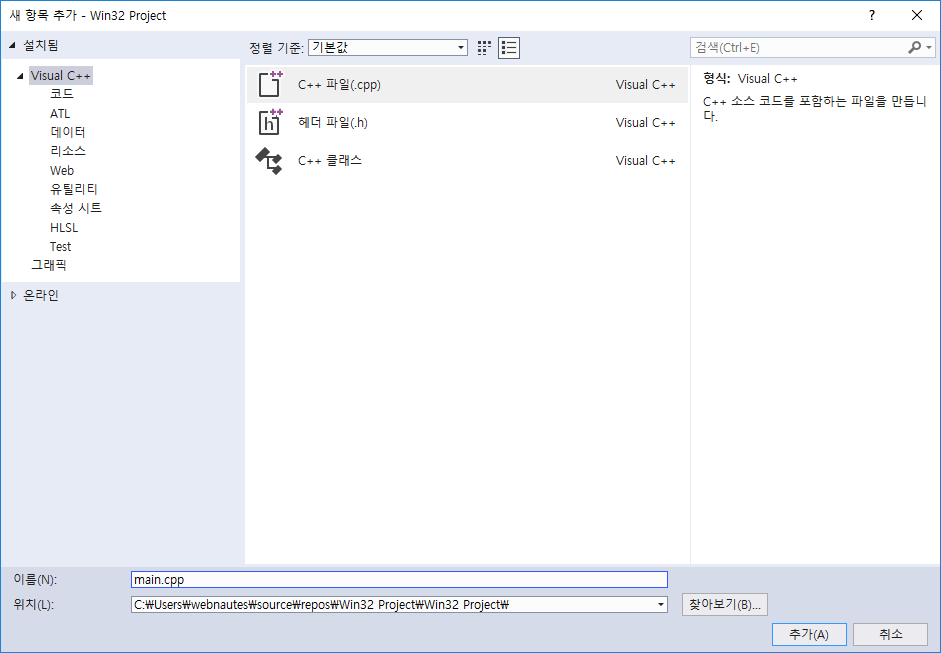
Task: Select the ATL category
Action: pyautogui.click(x=60, y=113)
